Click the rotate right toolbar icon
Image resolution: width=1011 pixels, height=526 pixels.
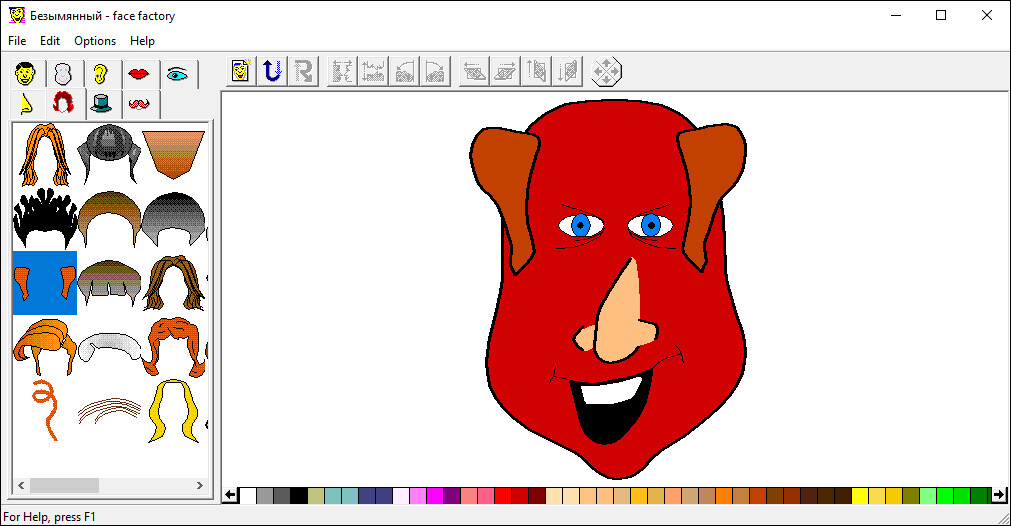[435, 70]
